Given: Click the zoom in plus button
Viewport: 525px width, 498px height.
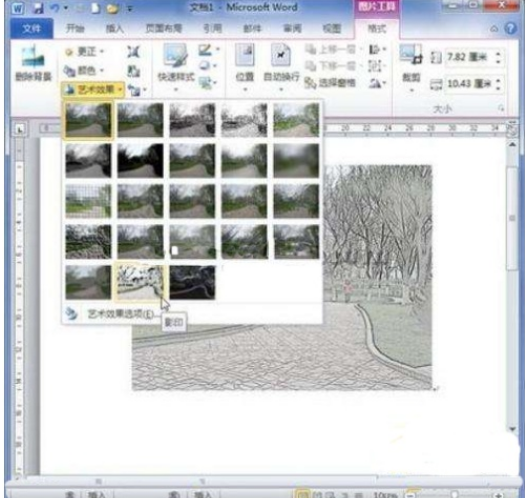Looking at the screenshot, I should (x=499, y=495).
